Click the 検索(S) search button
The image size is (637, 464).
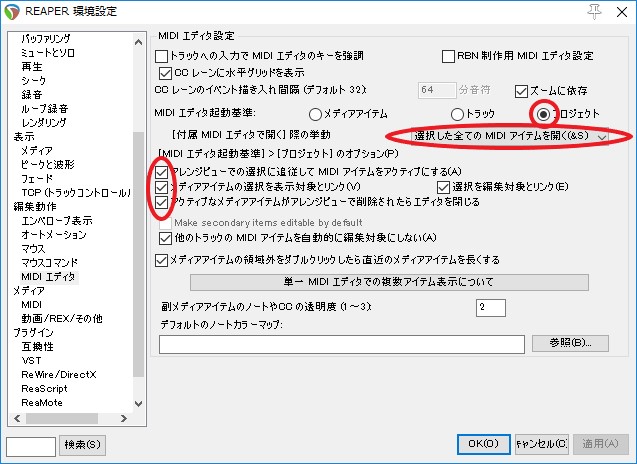click(82, 445)
